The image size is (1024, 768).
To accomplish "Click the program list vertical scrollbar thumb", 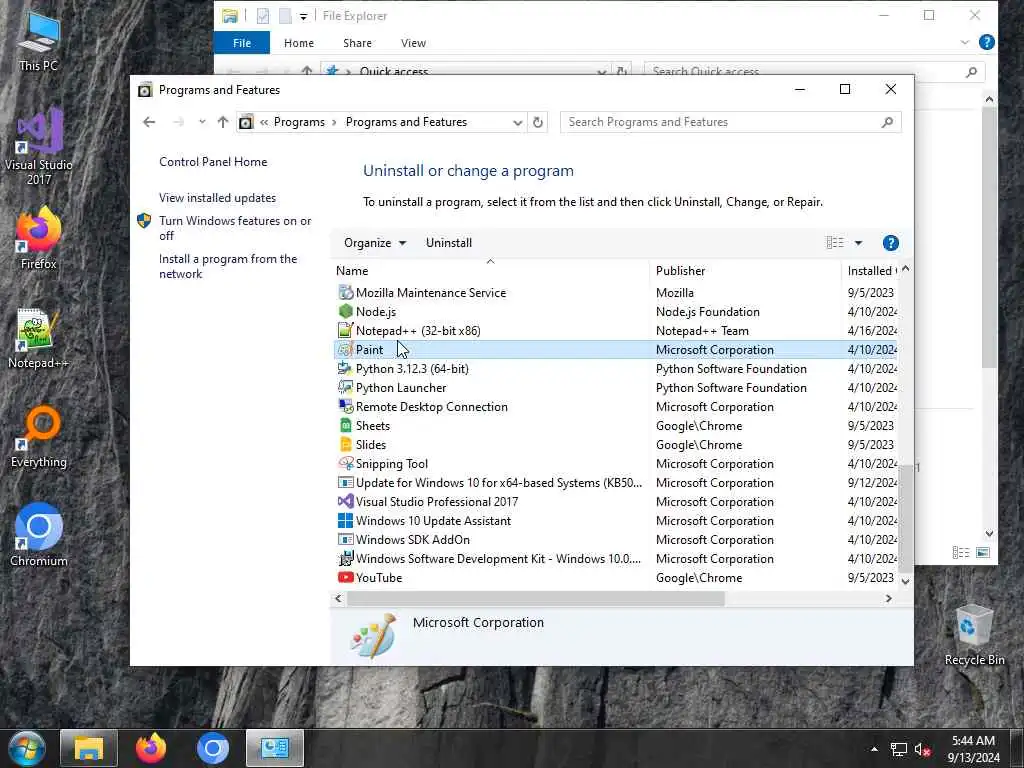I will click(905, 519).
